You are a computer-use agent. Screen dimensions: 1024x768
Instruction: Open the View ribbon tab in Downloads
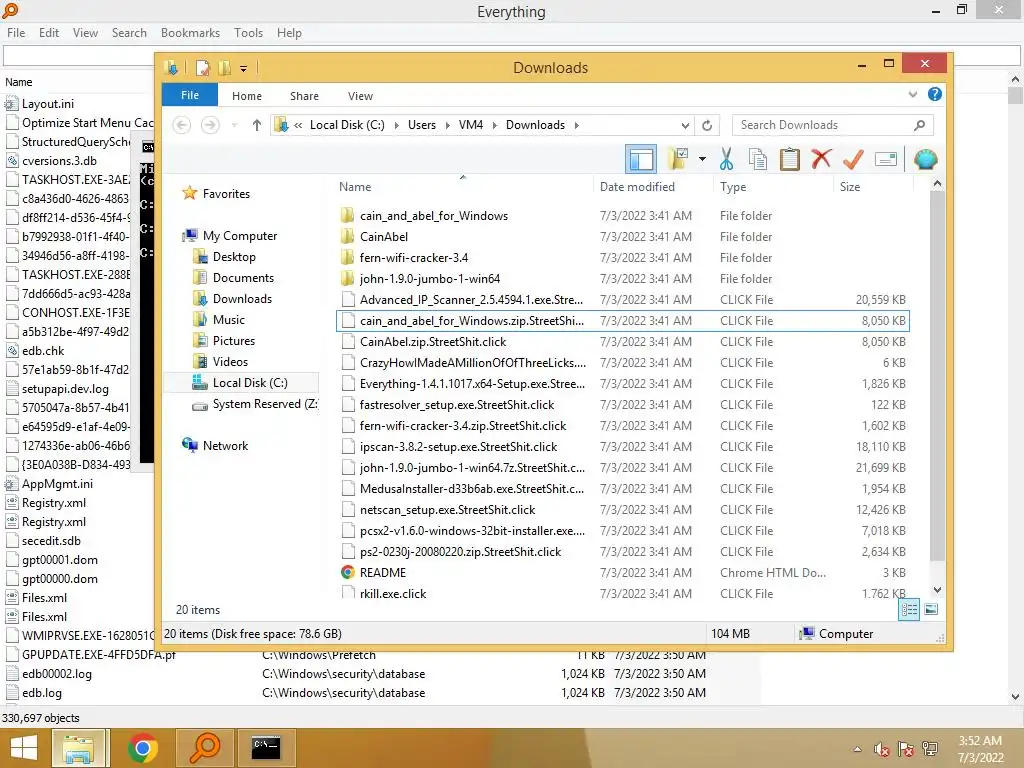click(x=360, y=96)
